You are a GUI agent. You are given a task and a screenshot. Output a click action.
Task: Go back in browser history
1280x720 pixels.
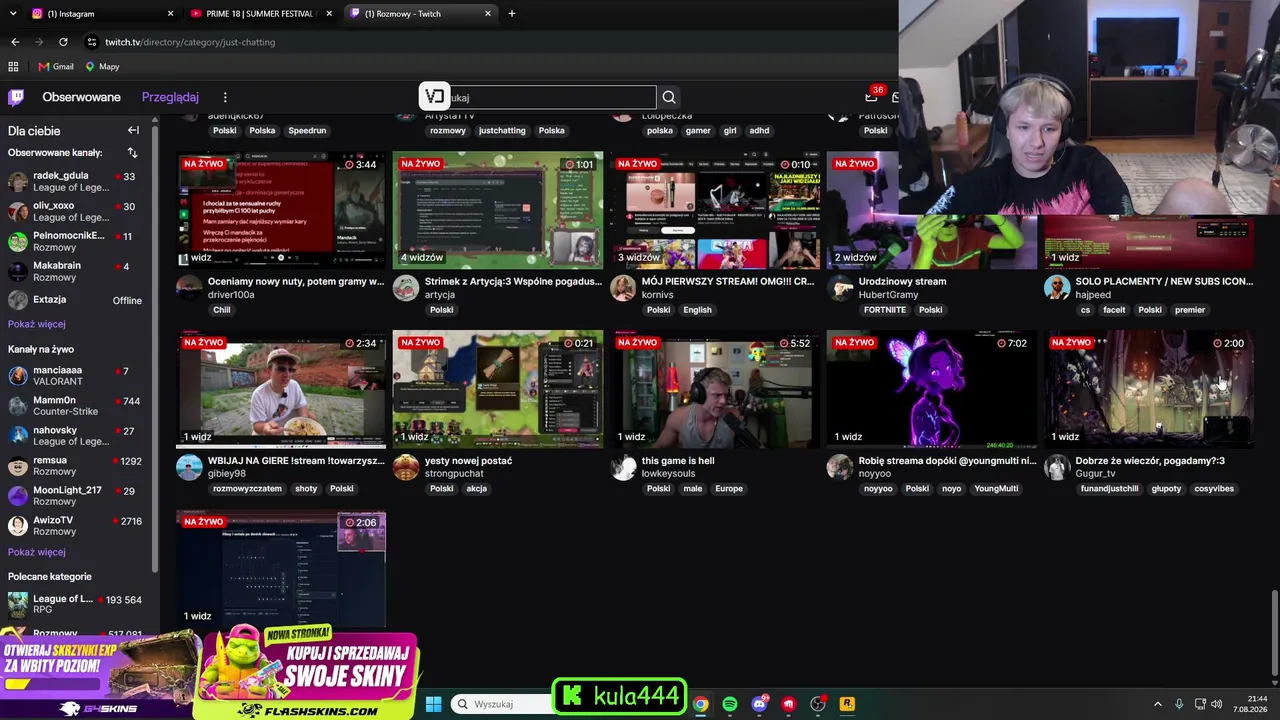click(x=15, y=42)
